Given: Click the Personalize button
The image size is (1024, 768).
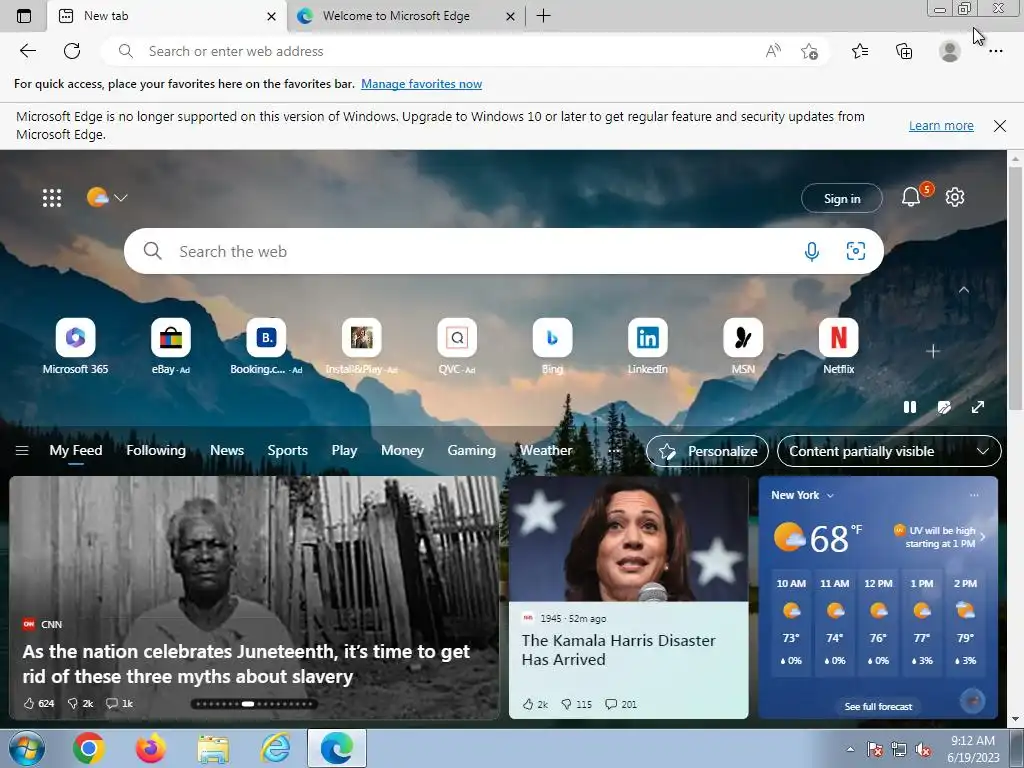Looking at the screenshot, I should [x=707, y=451].
